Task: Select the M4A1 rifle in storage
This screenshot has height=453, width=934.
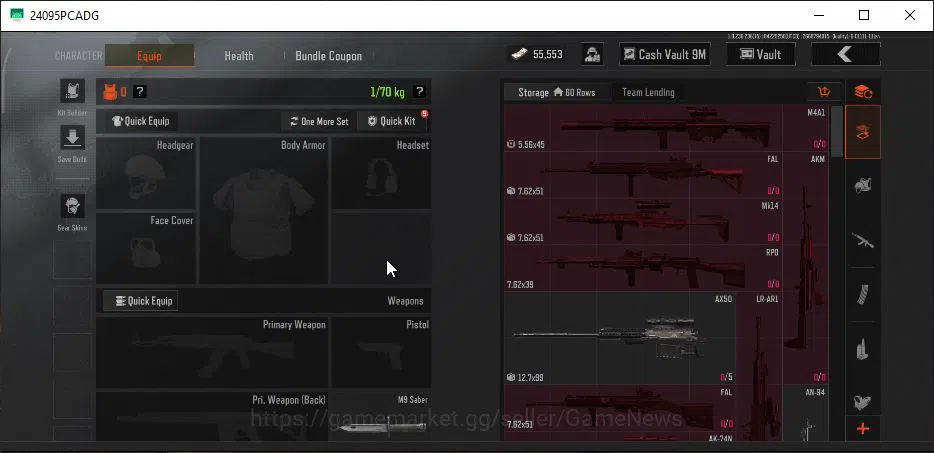Action: [666, 128]
